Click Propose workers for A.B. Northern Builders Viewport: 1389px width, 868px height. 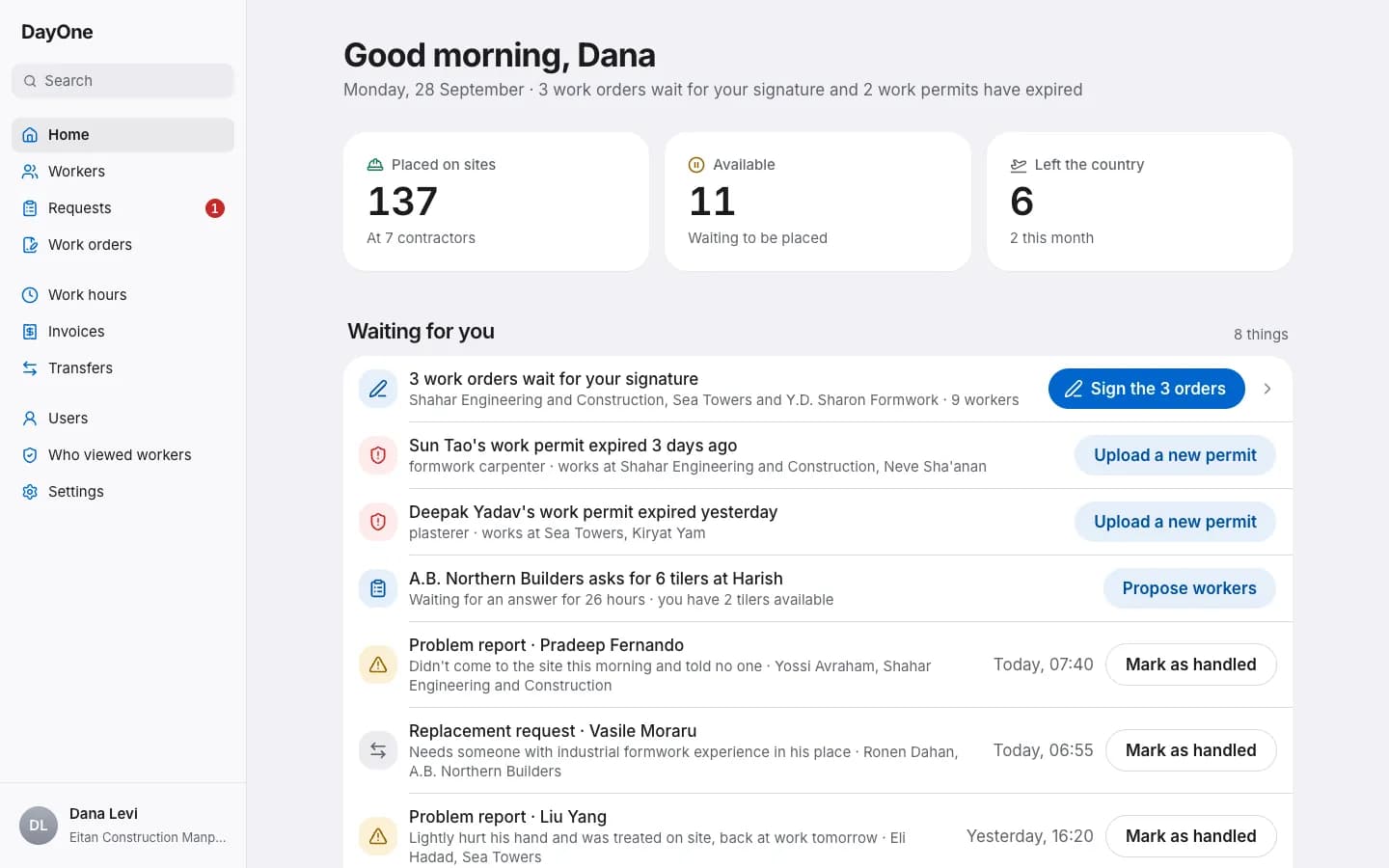pyautogui.click(x=1189, y=588)
